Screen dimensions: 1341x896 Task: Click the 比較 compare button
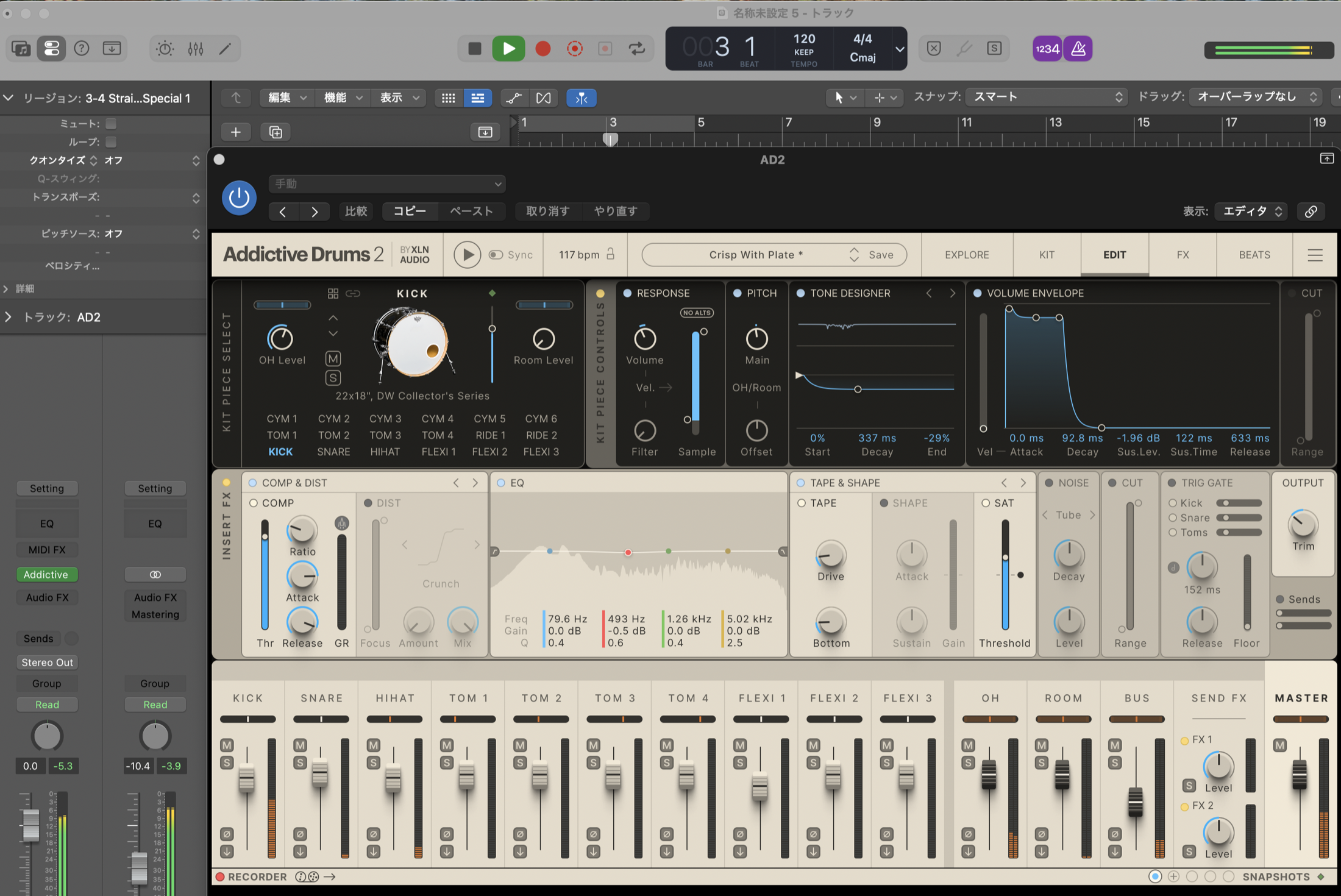click(356, 212)
